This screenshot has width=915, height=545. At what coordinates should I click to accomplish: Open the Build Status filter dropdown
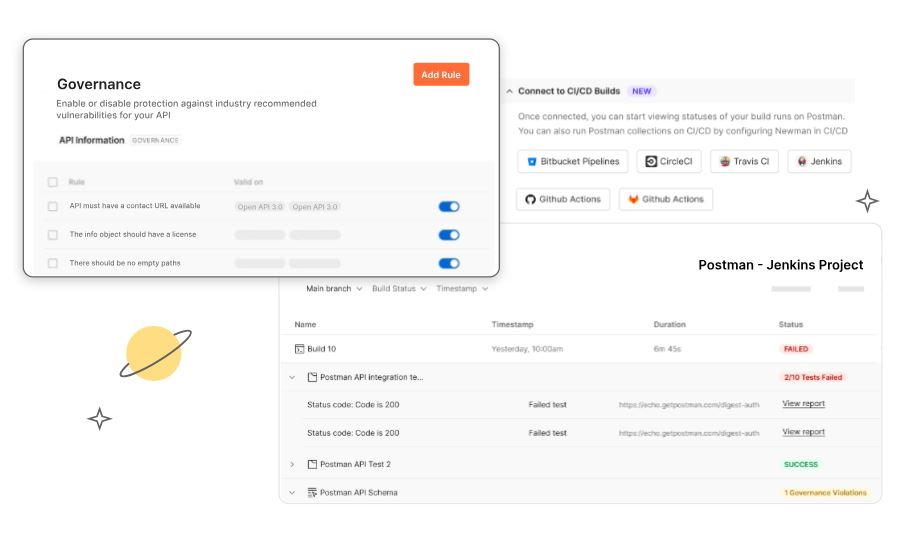(399, 289)
